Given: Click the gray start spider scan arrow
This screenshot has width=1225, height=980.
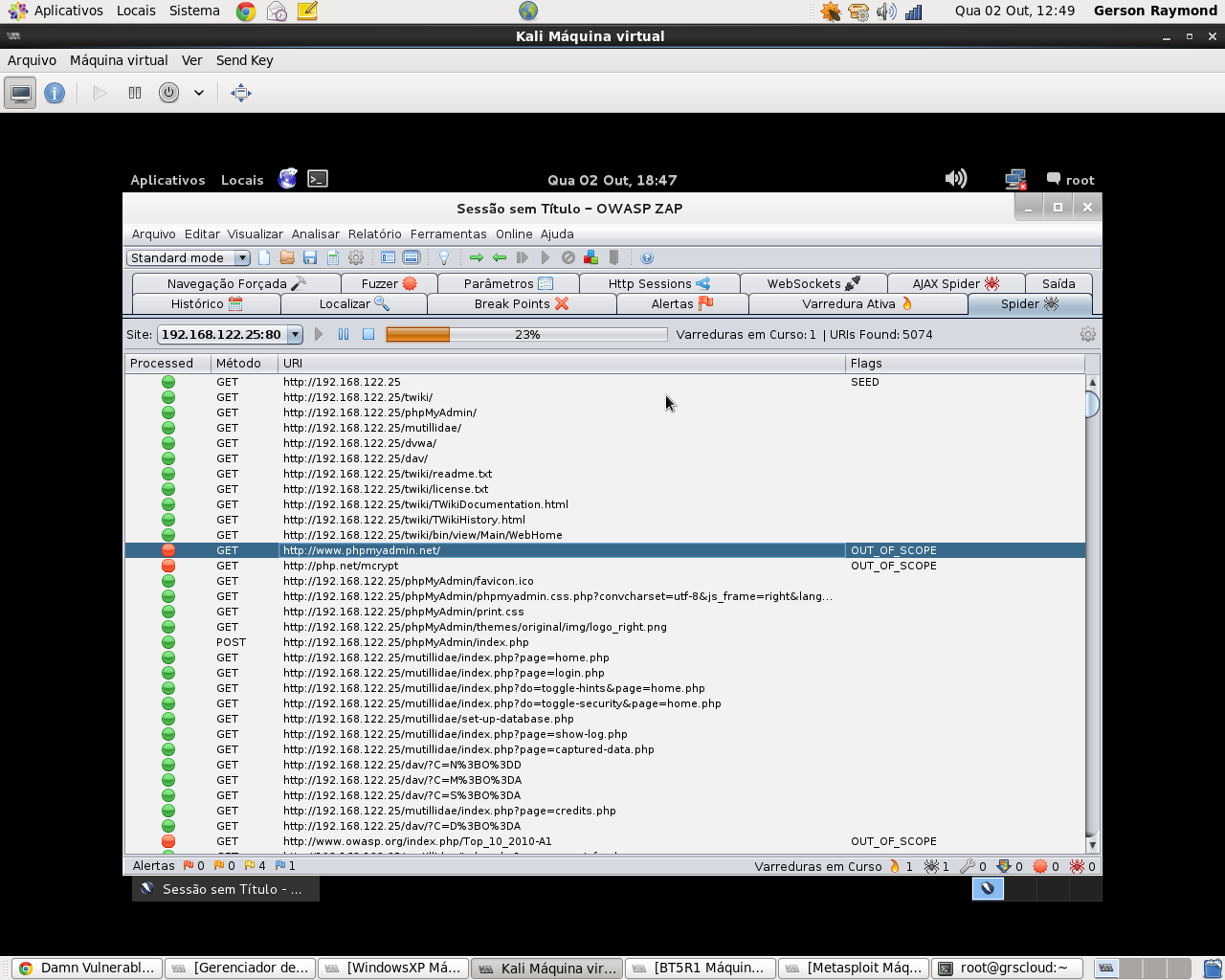Looking at the screenshot, I should tap(319, 334).
